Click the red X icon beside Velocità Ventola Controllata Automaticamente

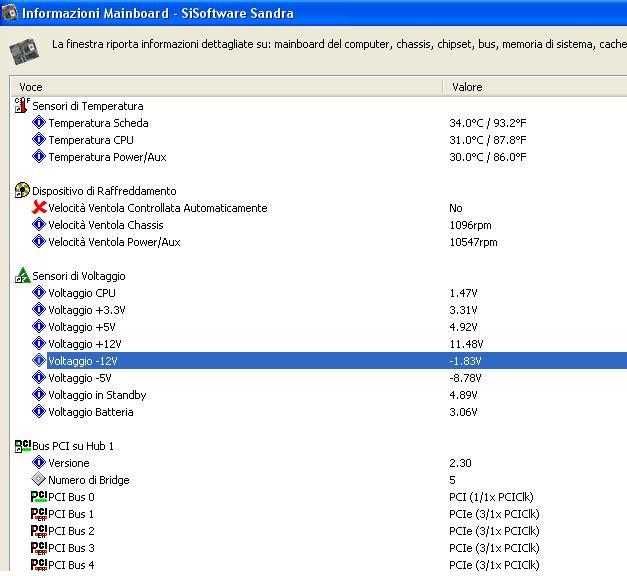pyautogui.click(x=39, y=207)
